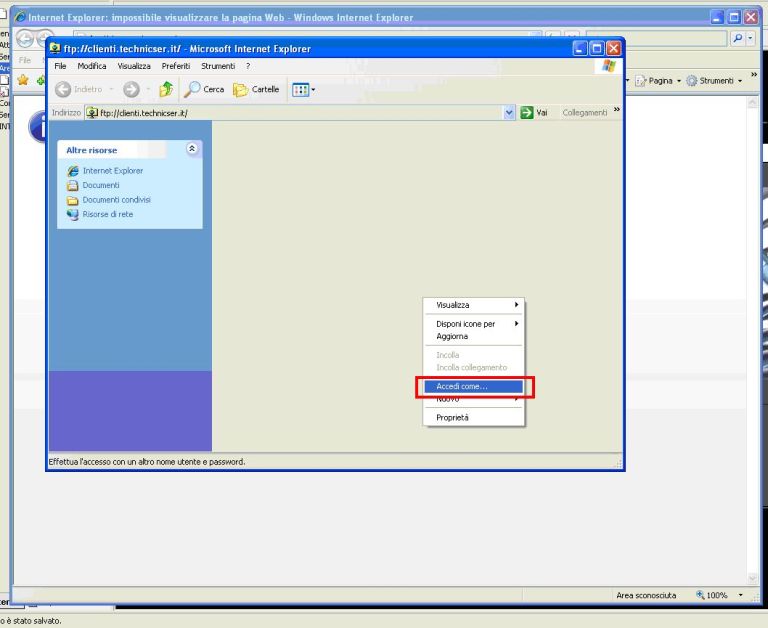Image resolution: width=768 pixels, height=628 pixels.
Task: Click the Indietro back arrow icon
Action: (63, 89)
